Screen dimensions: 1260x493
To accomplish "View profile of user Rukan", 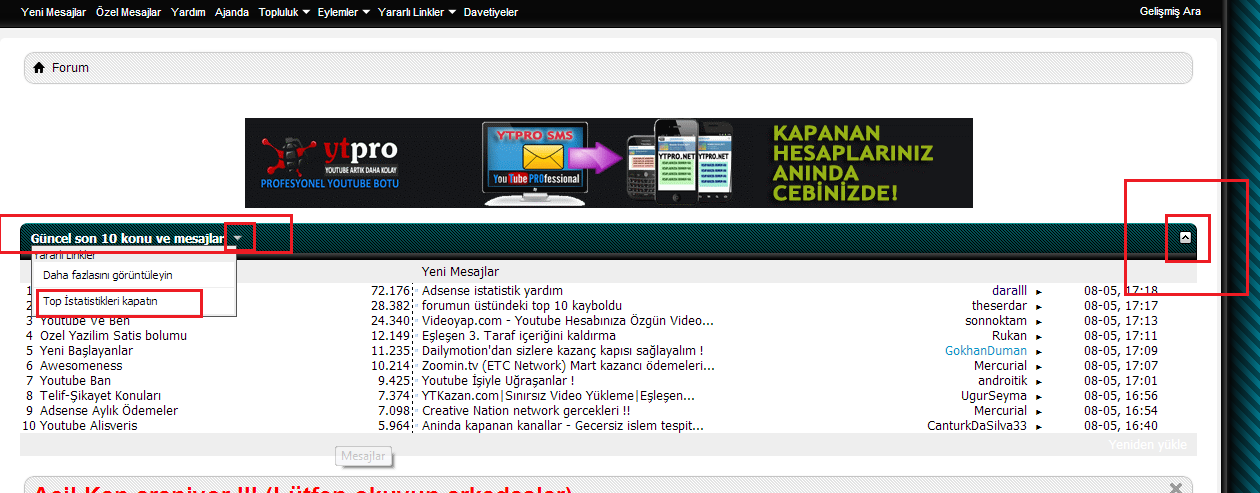I will click(x=1009, y=336).
